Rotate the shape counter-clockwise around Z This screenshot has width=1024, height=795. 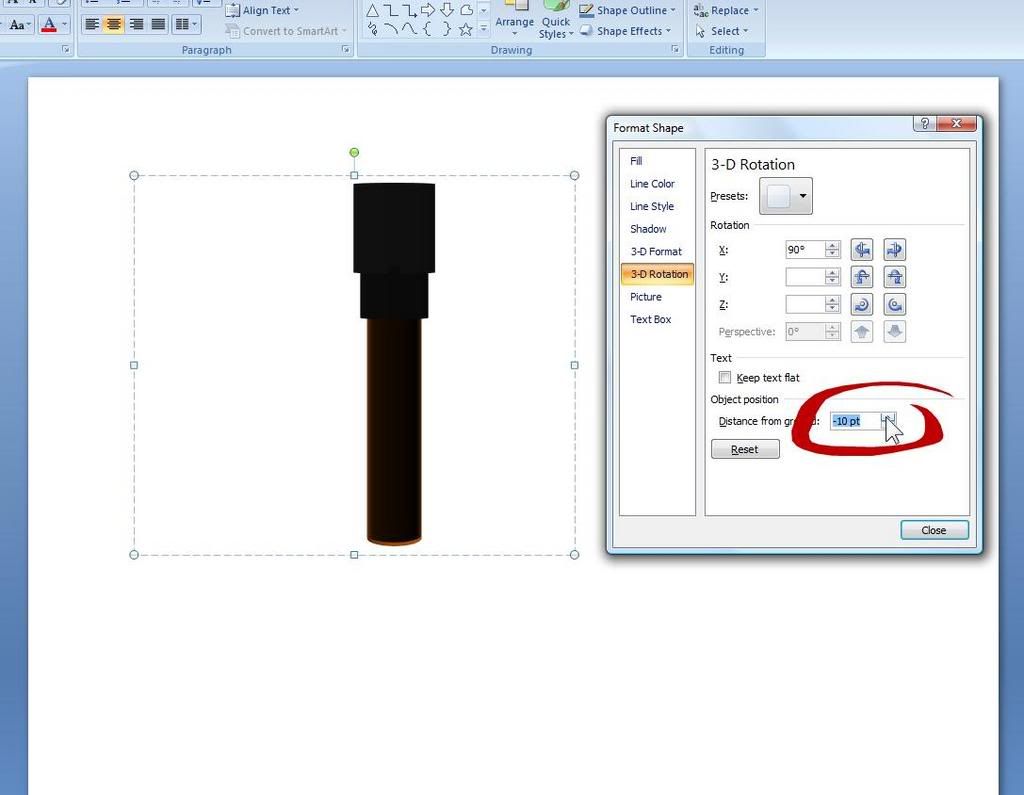[895, 304]
